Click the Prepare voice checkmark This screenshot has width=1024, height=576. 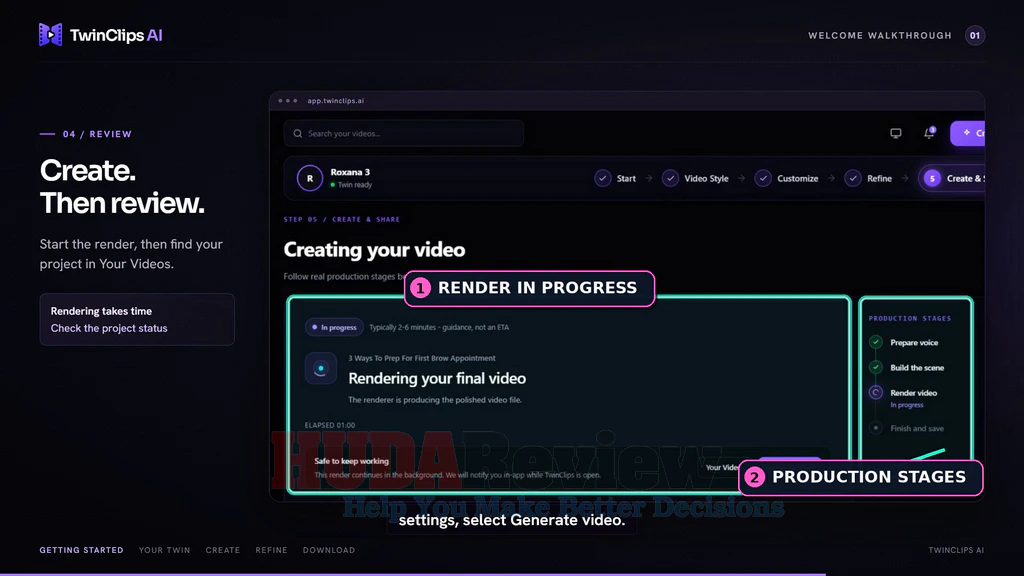point(876,342)
